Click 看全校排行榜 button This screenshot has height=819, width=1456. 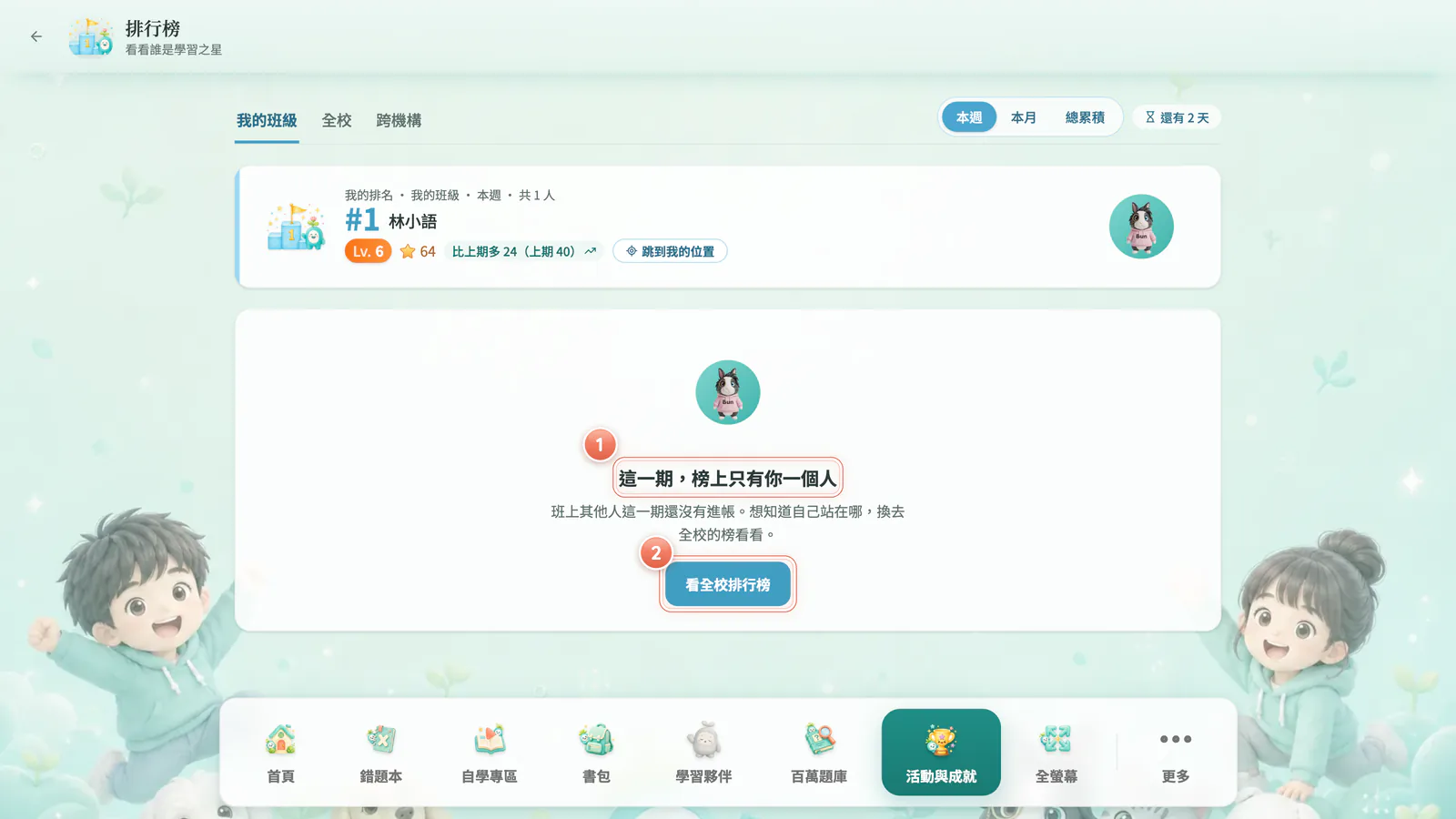728,584
